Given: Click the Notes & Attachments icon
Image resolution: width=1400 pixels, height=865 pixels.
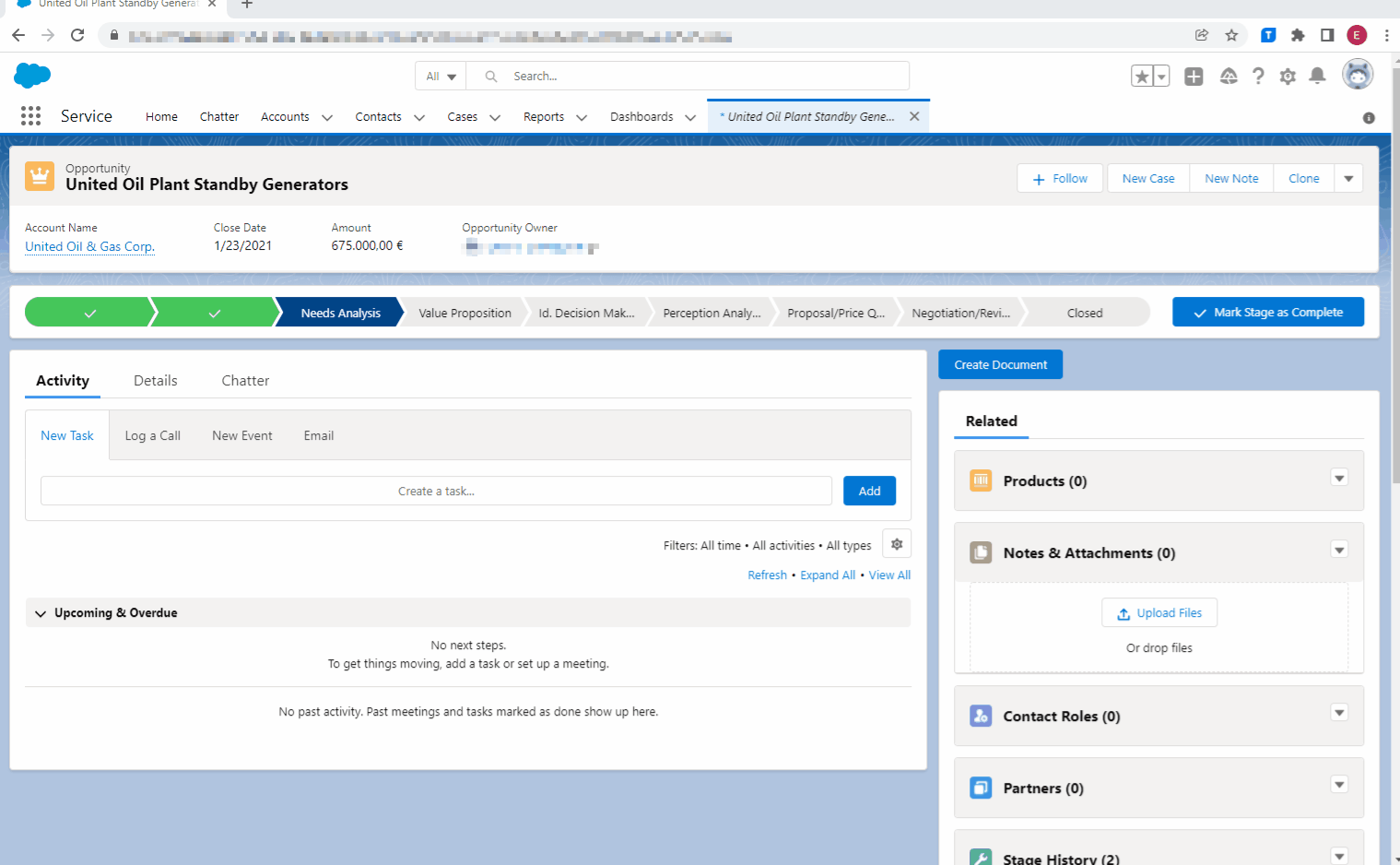Looking at the screenshot, I should (981, 552).
